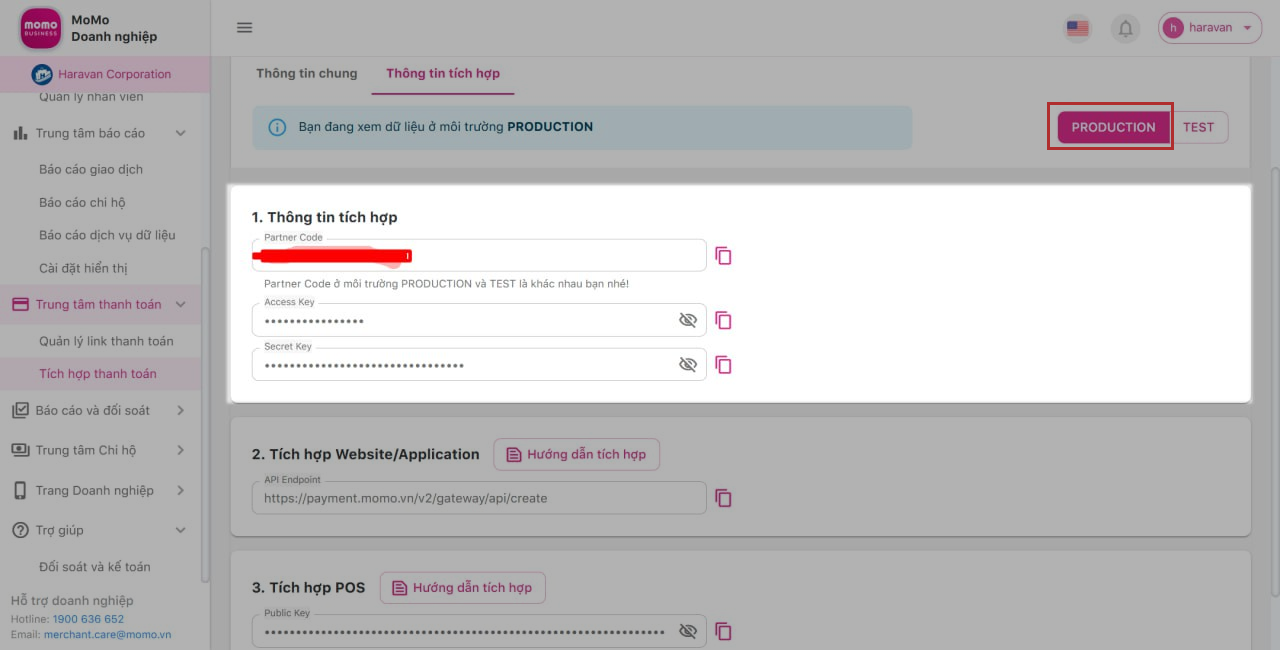Collapse the Trợ giúp section
Viewport: 1280px width, 651px height.
181,530
